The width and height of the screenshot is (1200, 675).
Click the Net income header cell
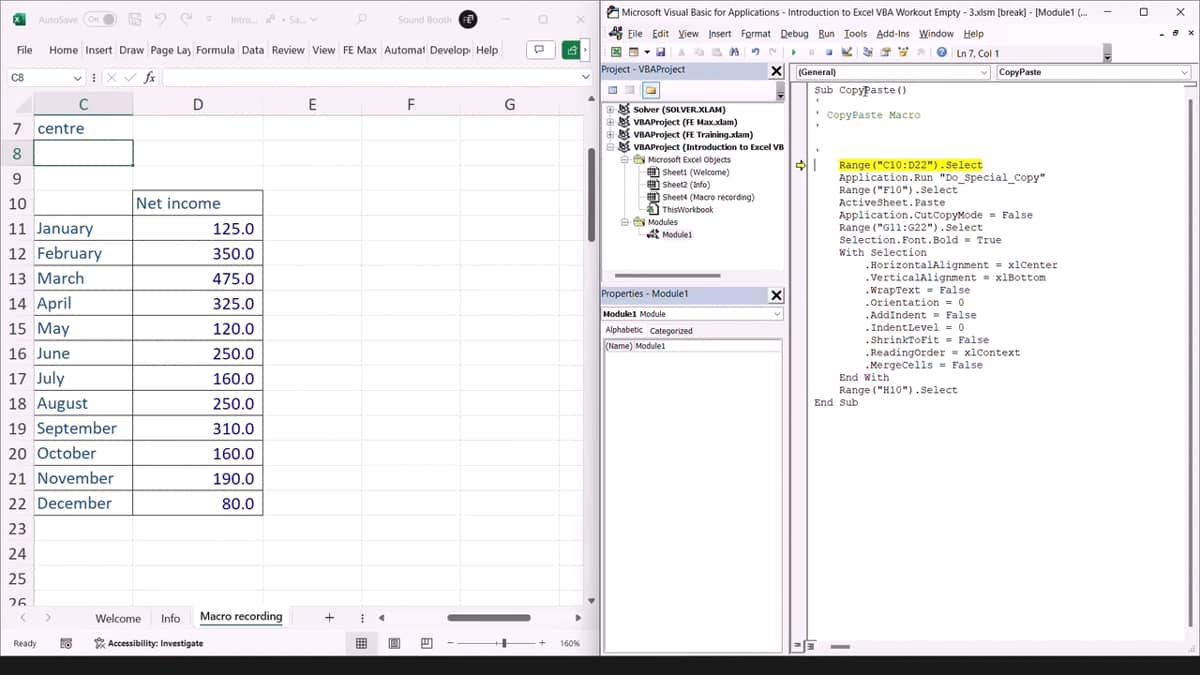click(x=198, y=204)
